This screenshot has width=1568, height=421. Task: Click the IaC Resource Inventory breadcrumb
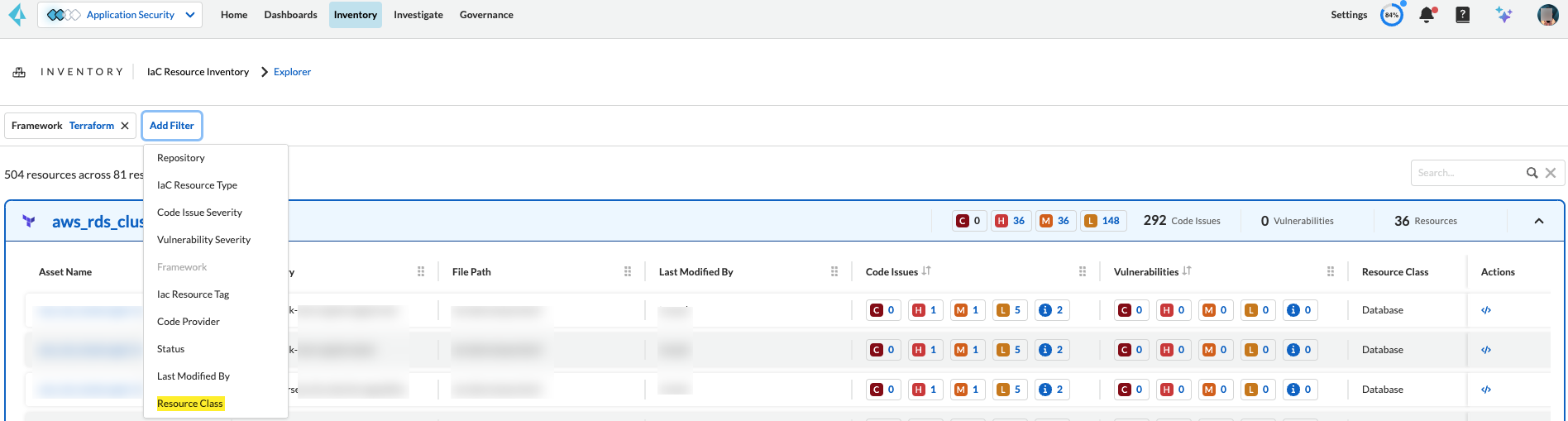click(198, 72)
